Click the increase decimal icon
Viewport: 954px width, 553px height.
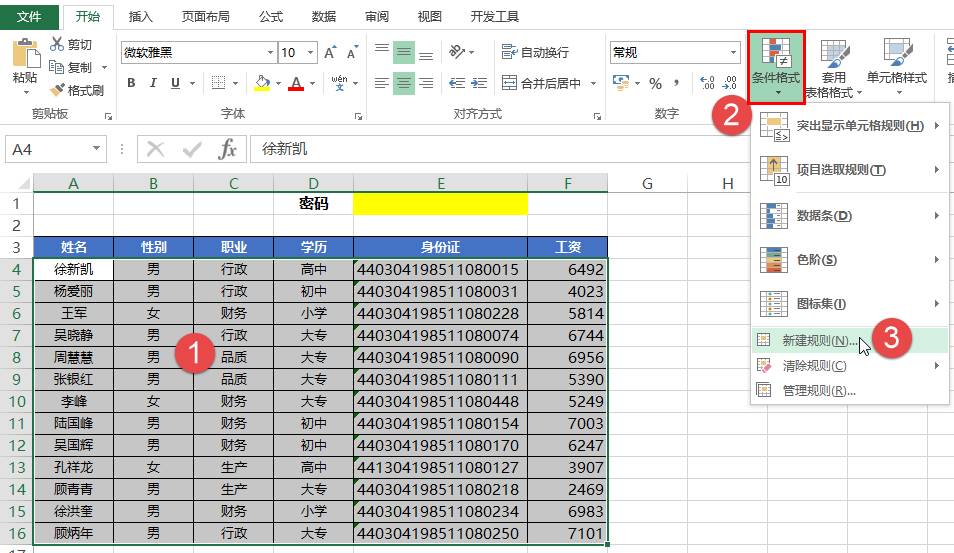click(x=707, y=83)
